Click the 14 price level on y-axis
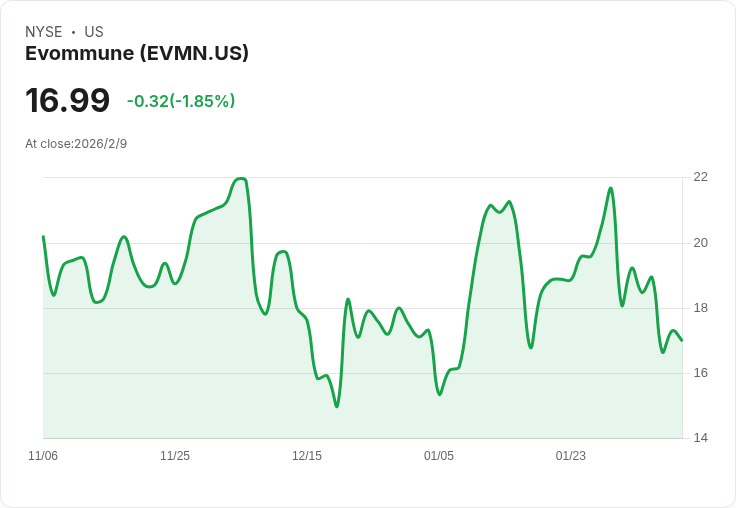The width and height of the screenshot is (736, 508). (x=700, y=438)
